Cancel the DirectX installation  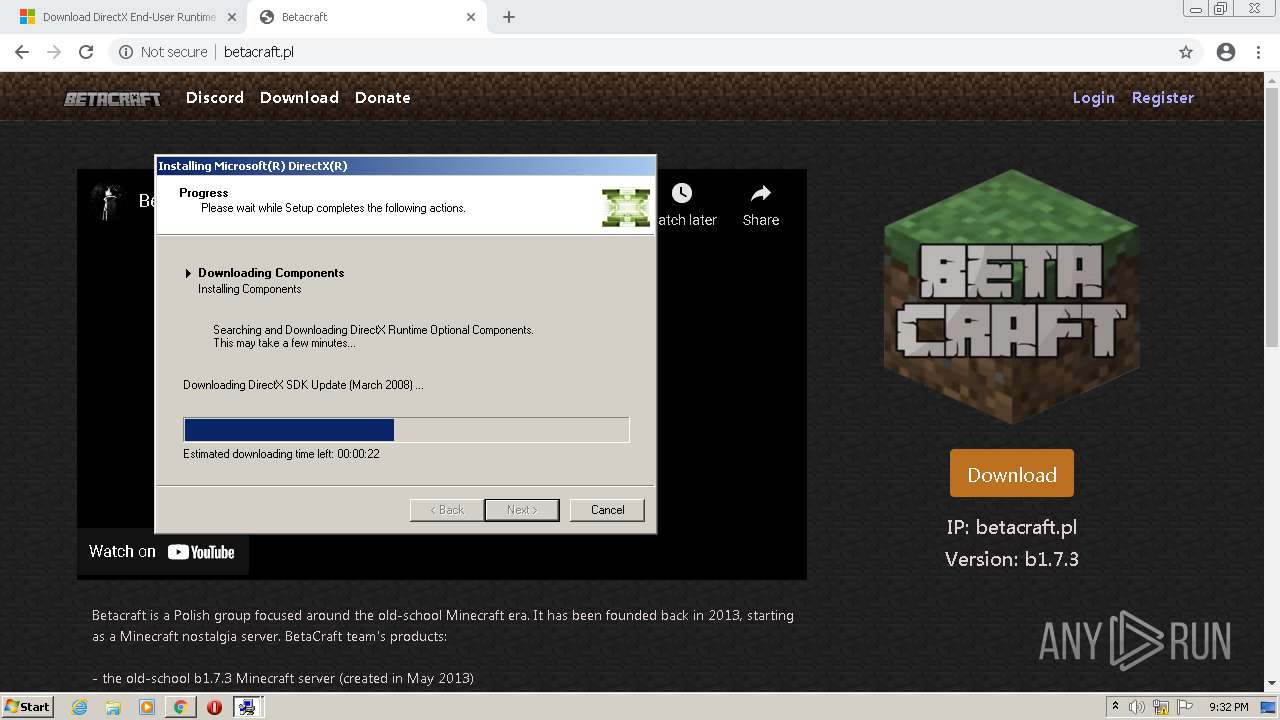tap(607, 510)
